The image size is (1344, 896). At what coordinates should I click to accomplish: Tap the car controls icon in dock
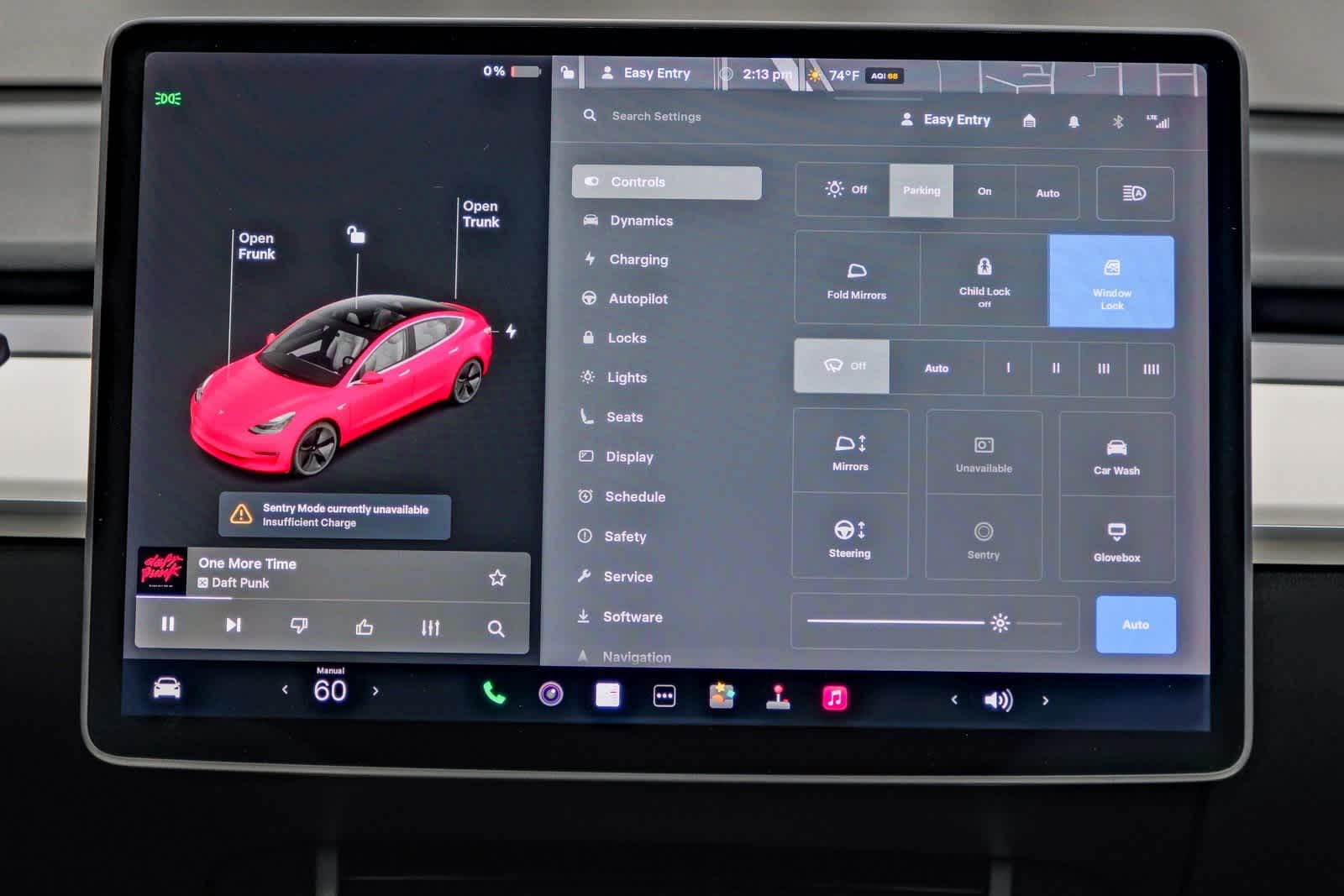pyautogui.click(x=166, y=689)
